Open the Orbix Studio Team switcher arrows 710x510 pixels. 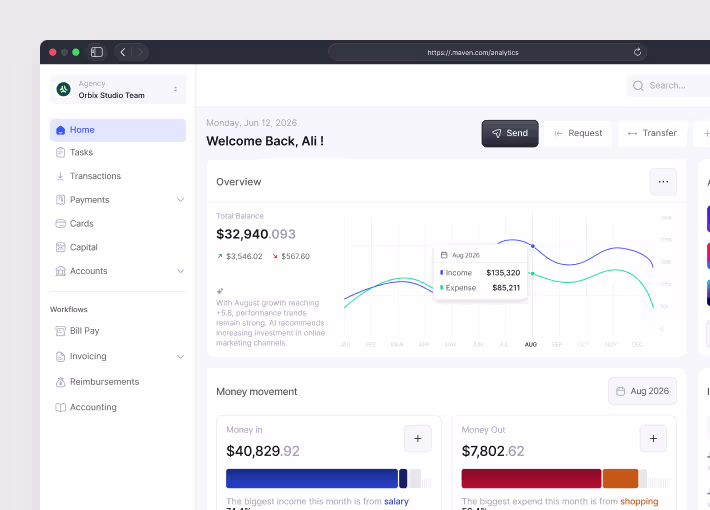coord(175,89)
